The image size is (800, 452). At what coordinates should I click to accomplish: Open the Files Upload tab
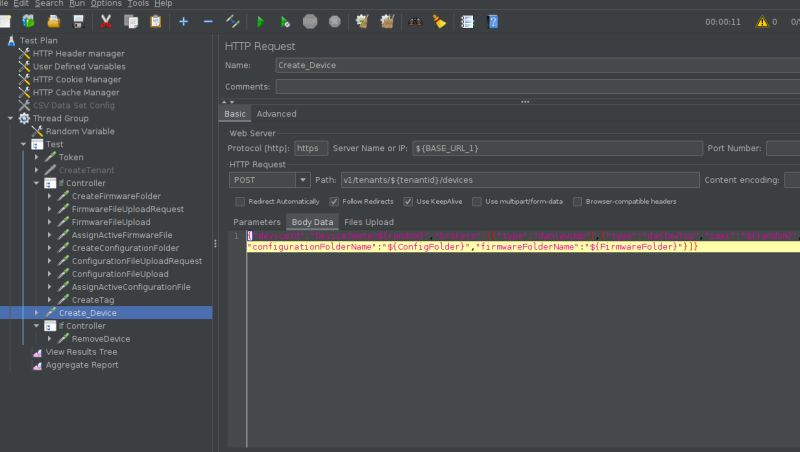pyautogui.click(x=369, y=222)
